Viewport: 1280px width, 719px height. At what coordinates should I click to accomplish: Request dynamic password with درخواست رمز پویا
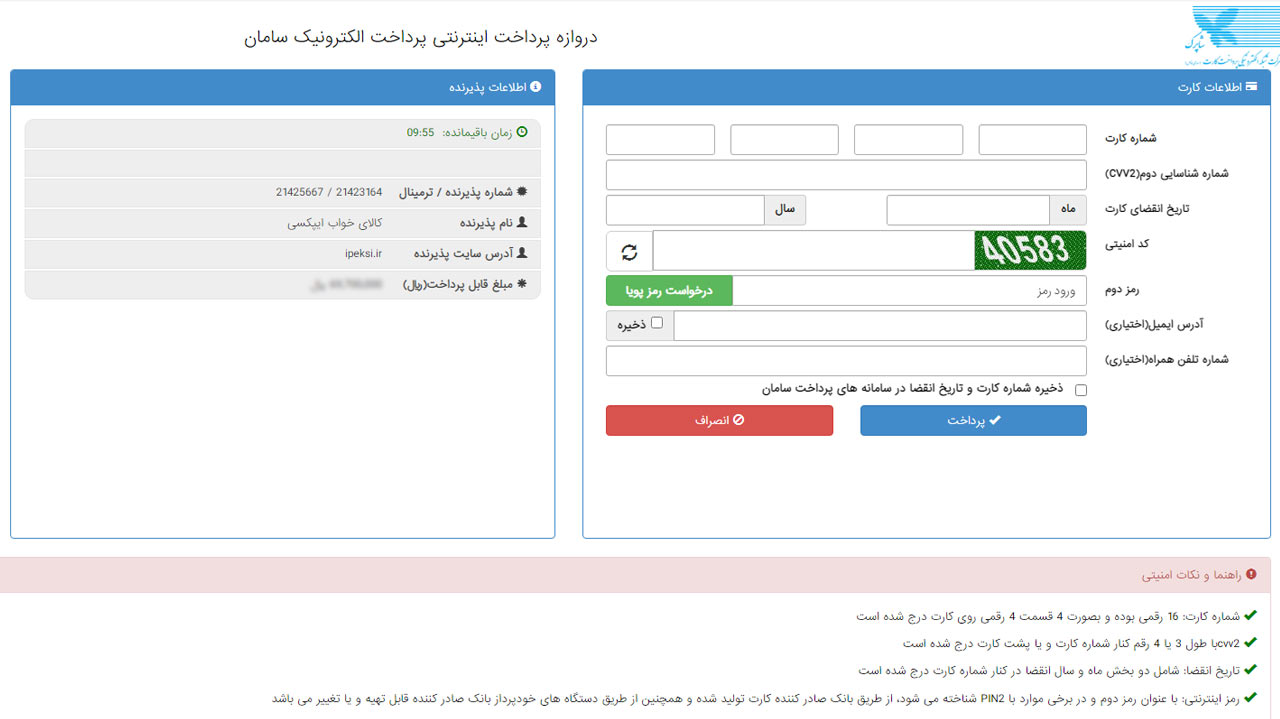point(669,291)
